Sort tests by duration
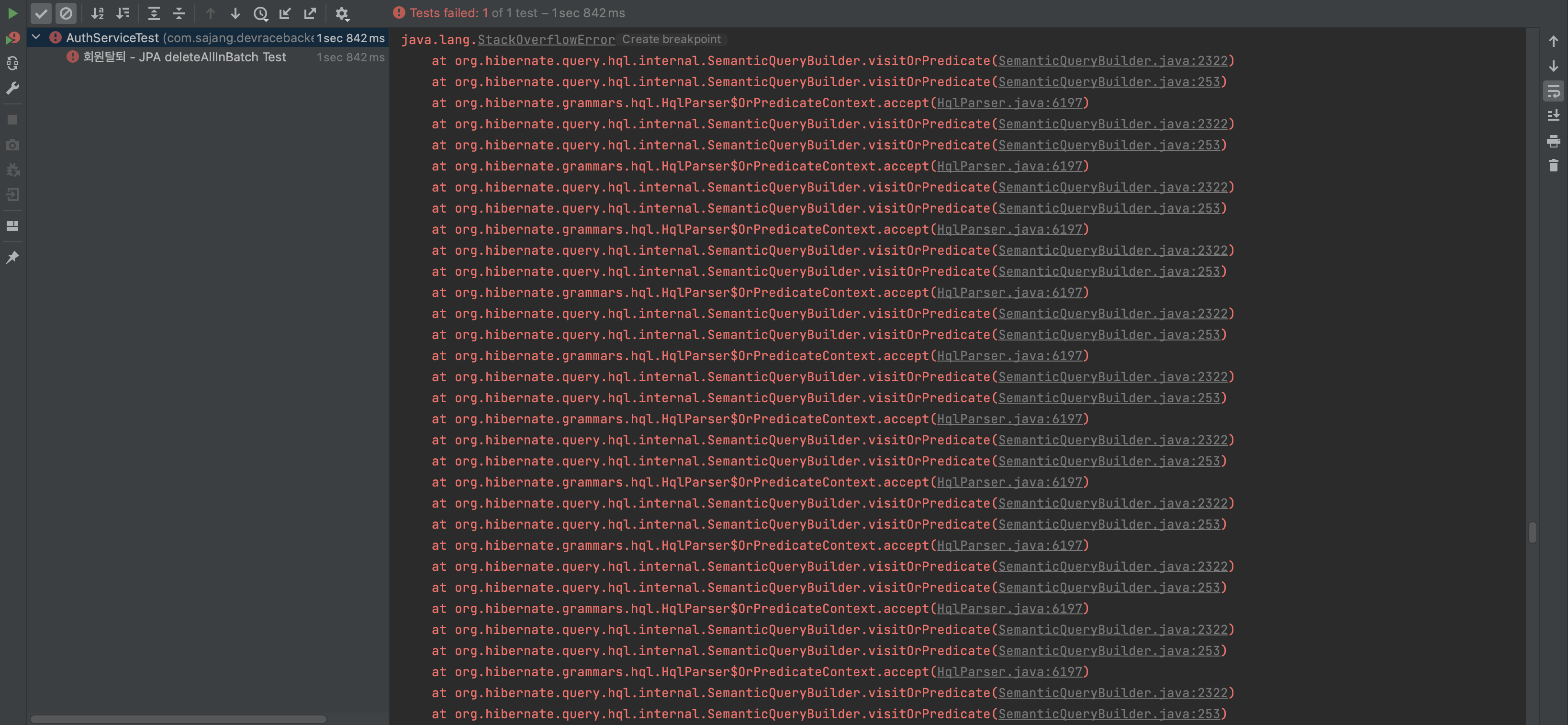The height and width of the screenshot is (725, 1568). click(123, 13)
